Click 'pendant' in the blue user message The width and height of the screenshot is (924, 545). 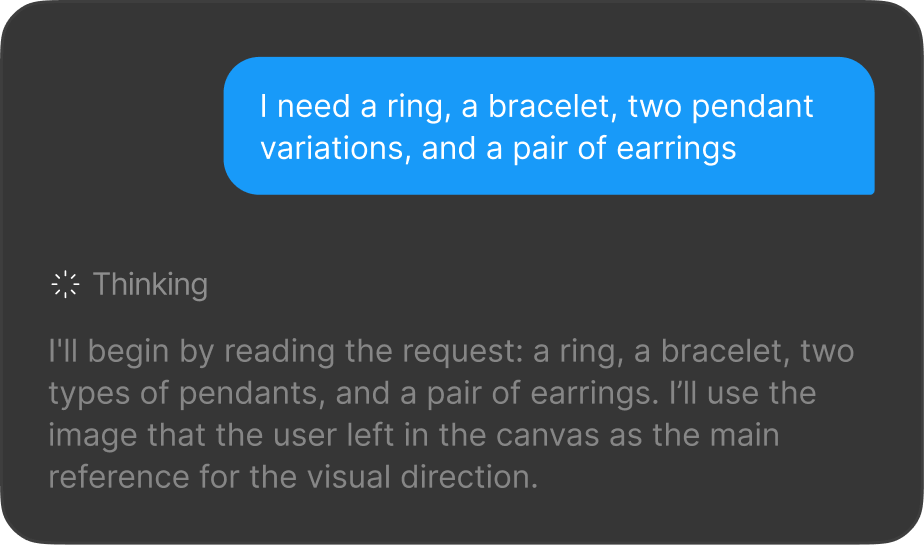[753, 107]
